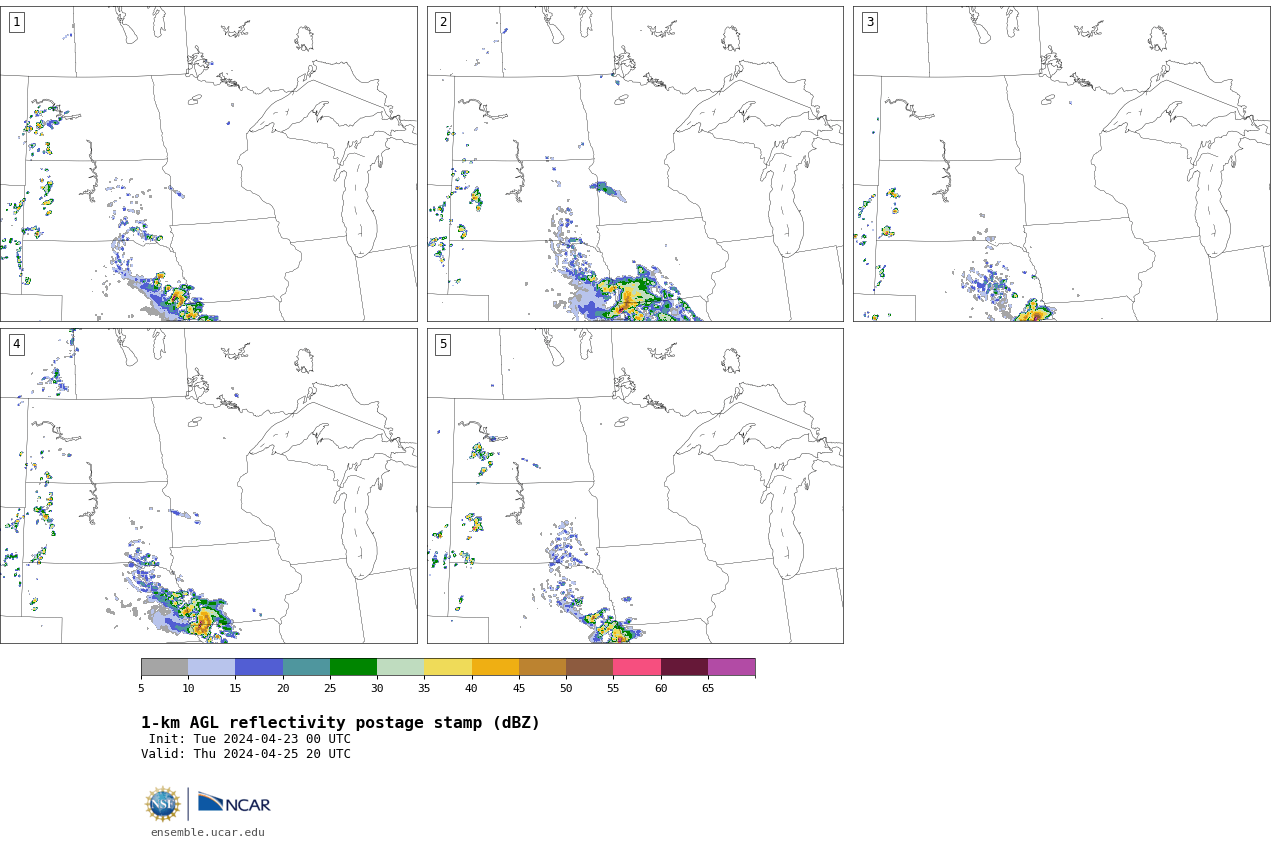Screen dimensions: 1280x844
Task: Click the teal 20-25 dBZ swatch
Action: tap(306, 667)
